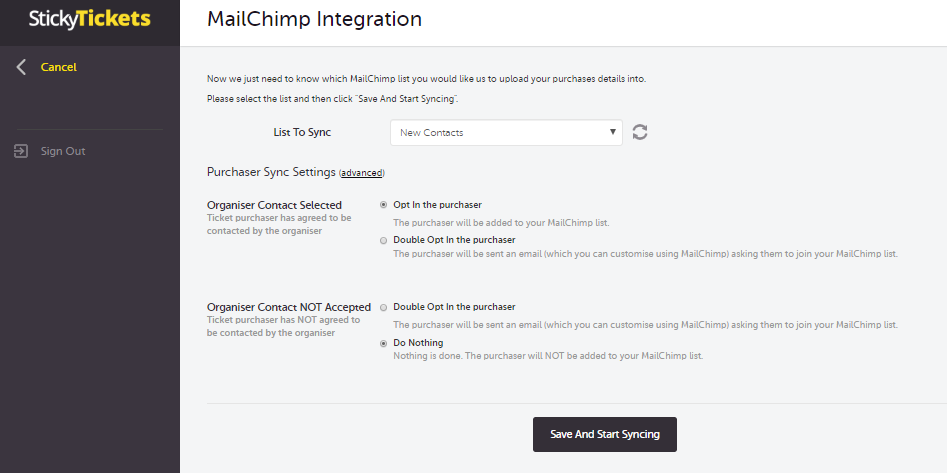This screenshot has height=473, width=947.
Task: Click the Organiser Contact NOT Accepted section title
Action: [x=289, y=307]
